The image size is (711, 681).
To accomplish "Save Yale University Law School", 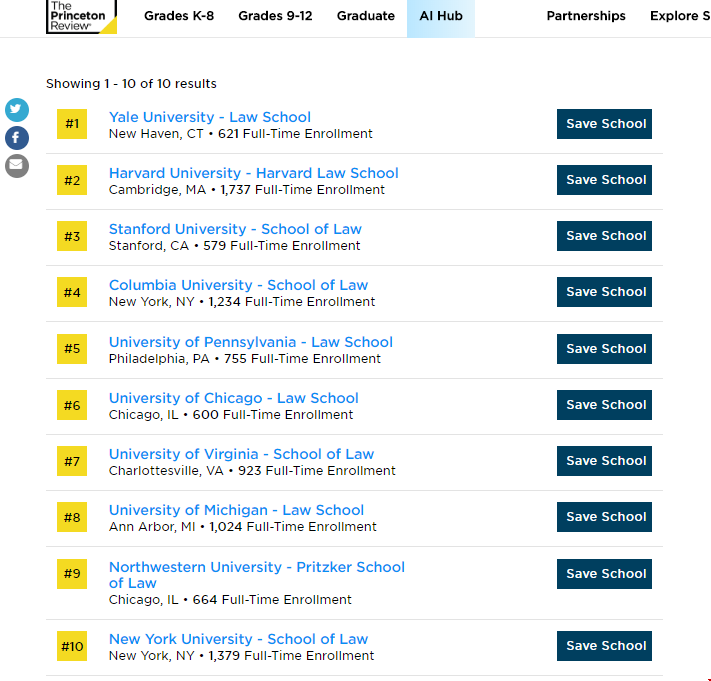I will (604, 124).
